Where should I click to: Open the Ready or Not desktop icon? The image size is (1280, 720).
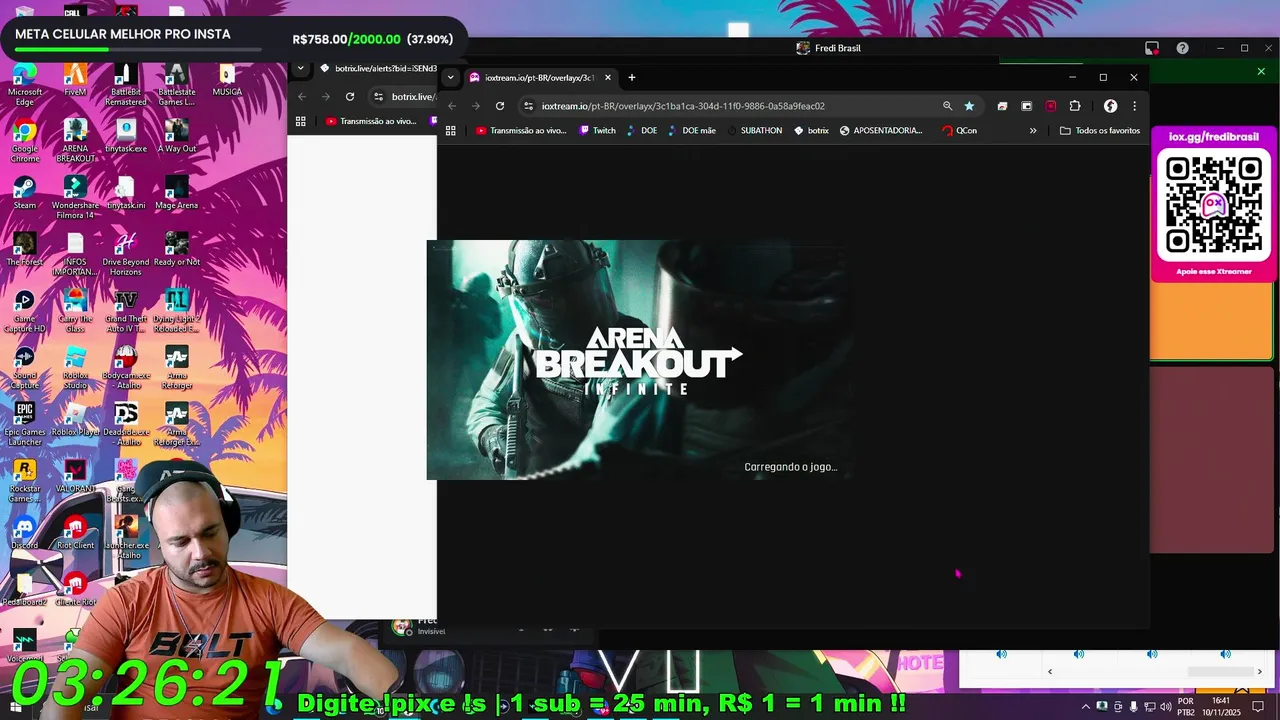pos(176,250)
